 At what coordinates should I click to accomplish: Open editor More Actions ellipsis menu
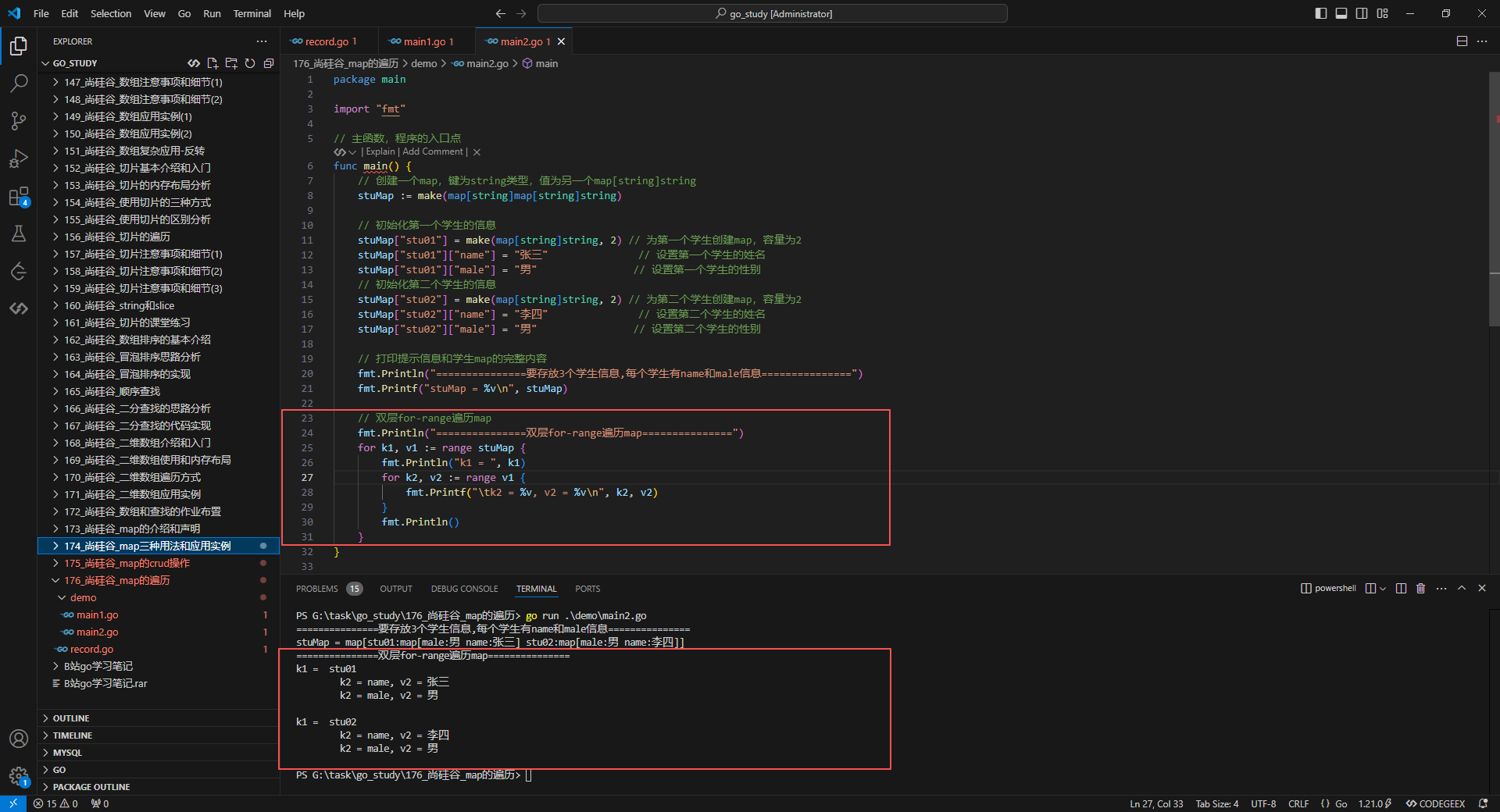pos(1482,41)
